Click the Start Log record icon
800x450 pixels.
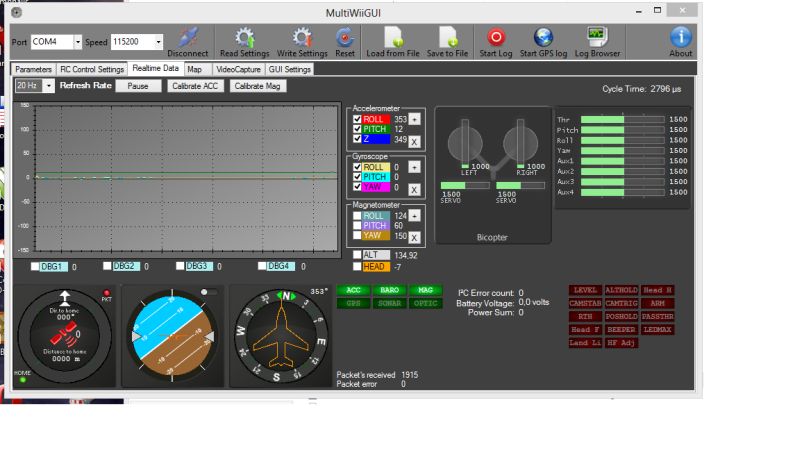(x=495, y=37)
